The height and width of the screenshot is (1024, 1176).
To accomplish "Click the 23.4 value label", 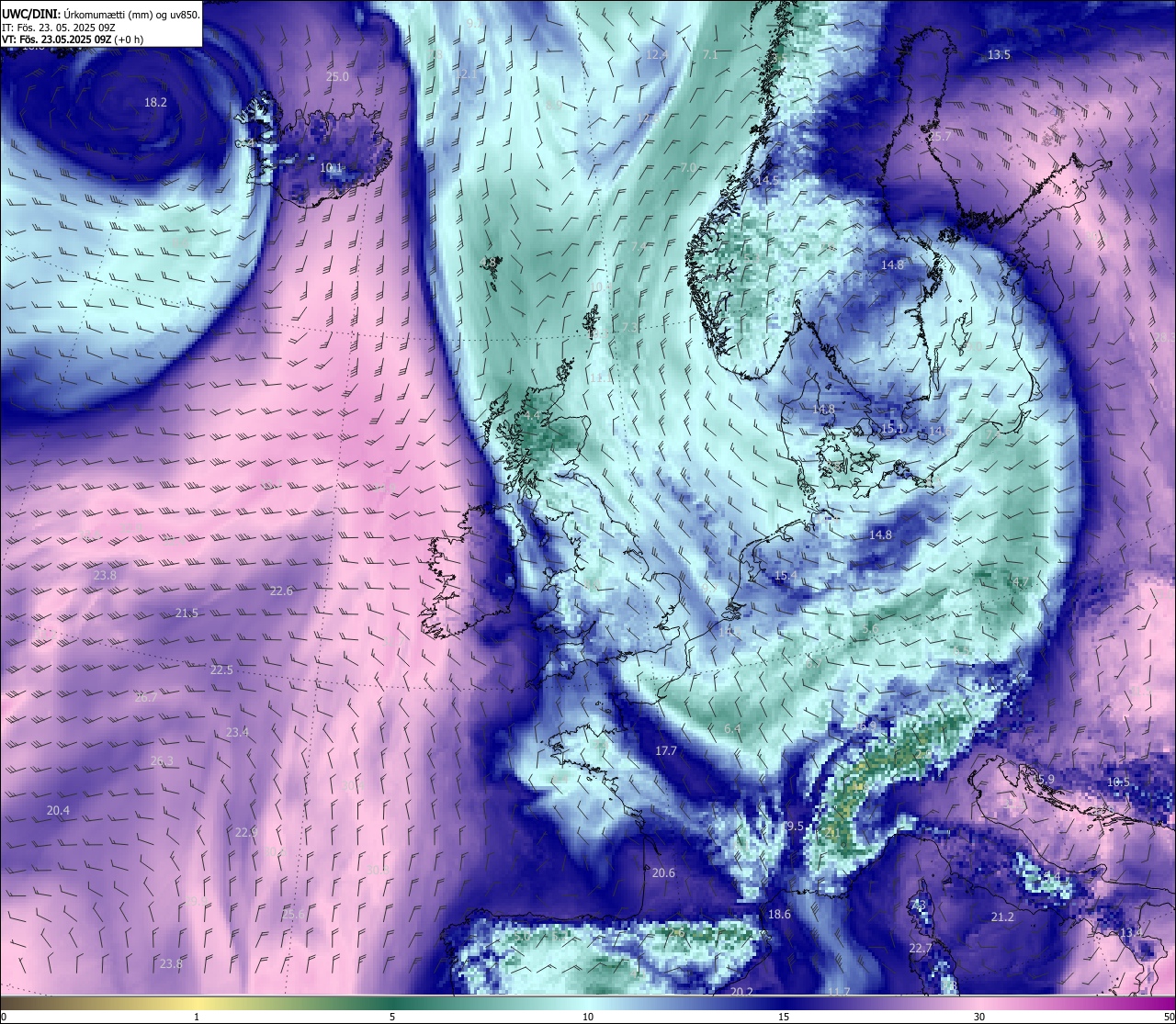I will click(x=237, y=732).
